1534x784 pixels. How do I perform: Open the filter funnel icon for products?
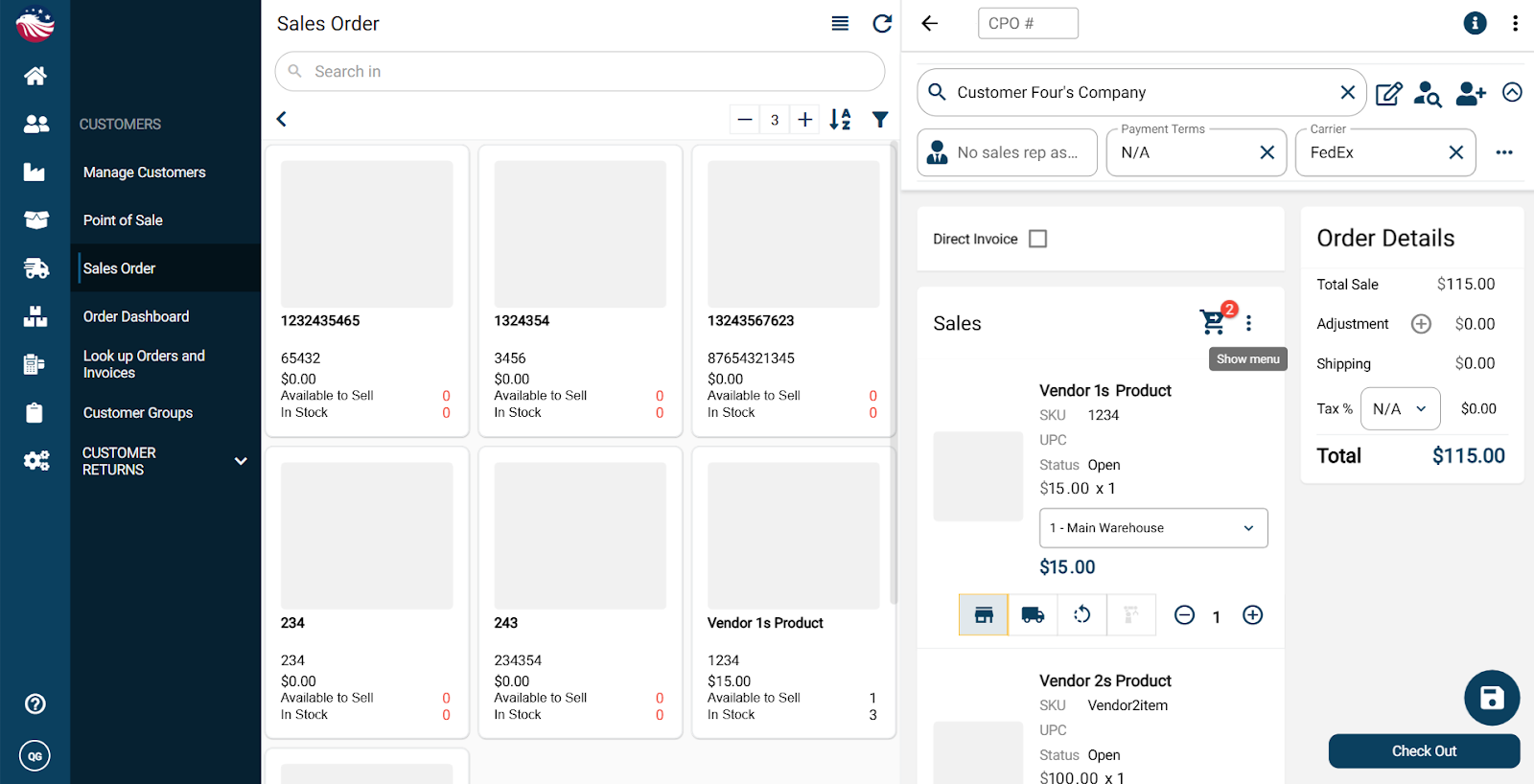tap(880, 120)
